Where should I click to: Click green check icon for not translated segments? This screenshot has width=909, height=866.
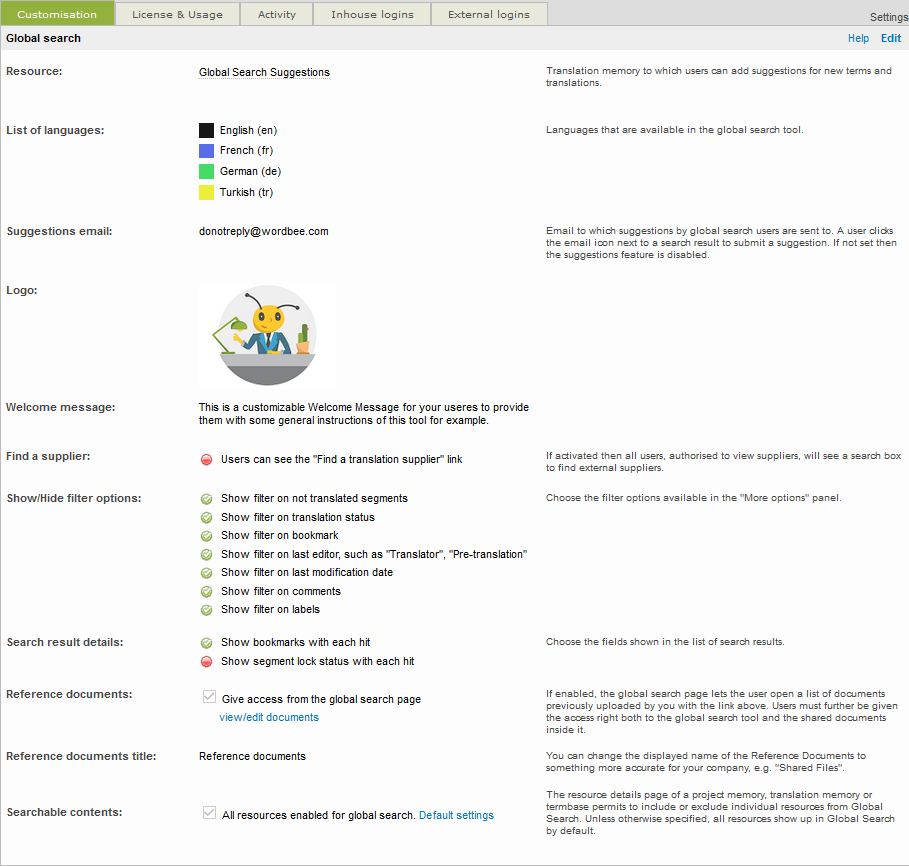click(x=206, y=498)
